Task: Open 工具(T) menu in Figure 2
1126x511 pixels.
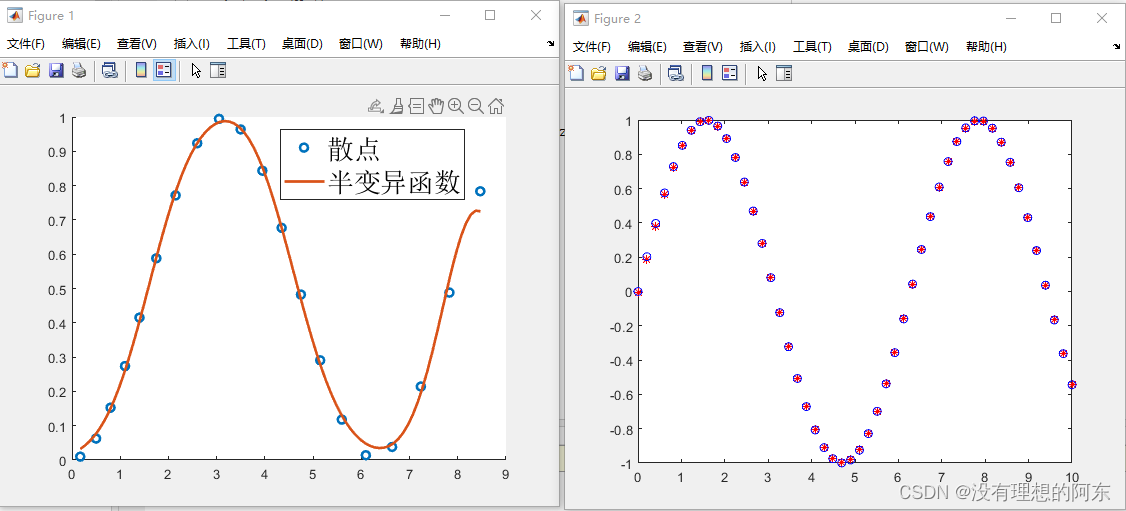Action: coord(812,47)
